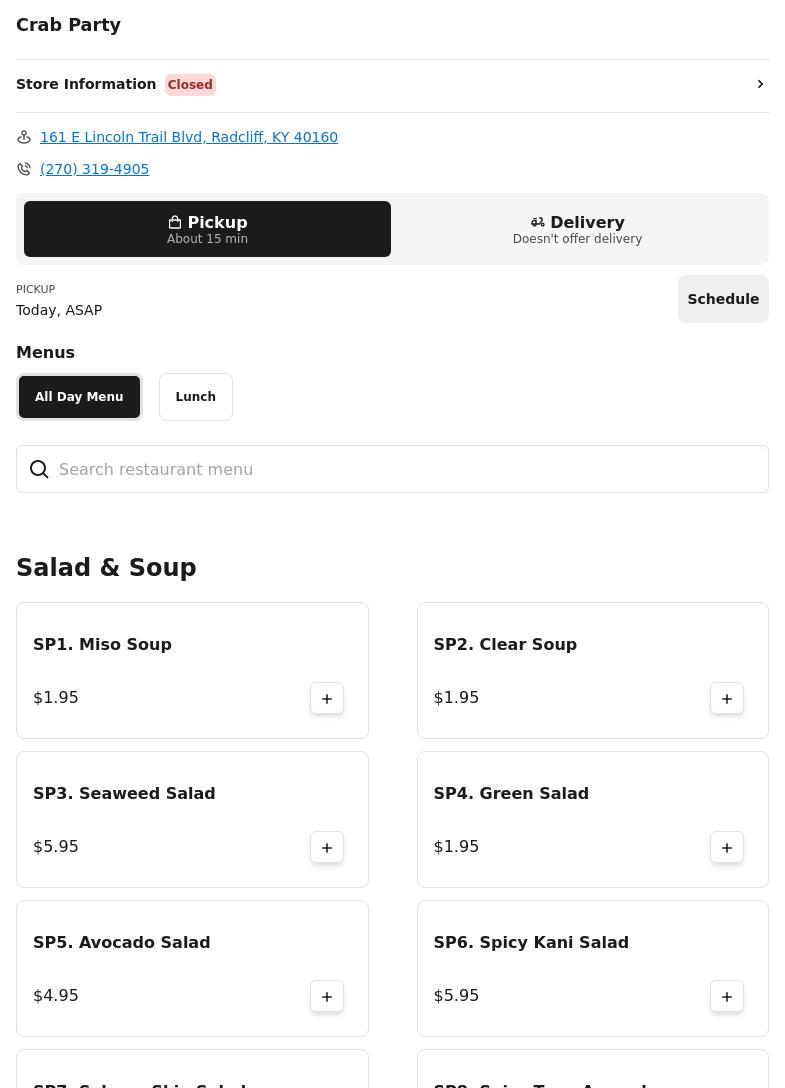785x1088 pixels.
Task: Click the search magnifier icon
Action: pos(39,469)
